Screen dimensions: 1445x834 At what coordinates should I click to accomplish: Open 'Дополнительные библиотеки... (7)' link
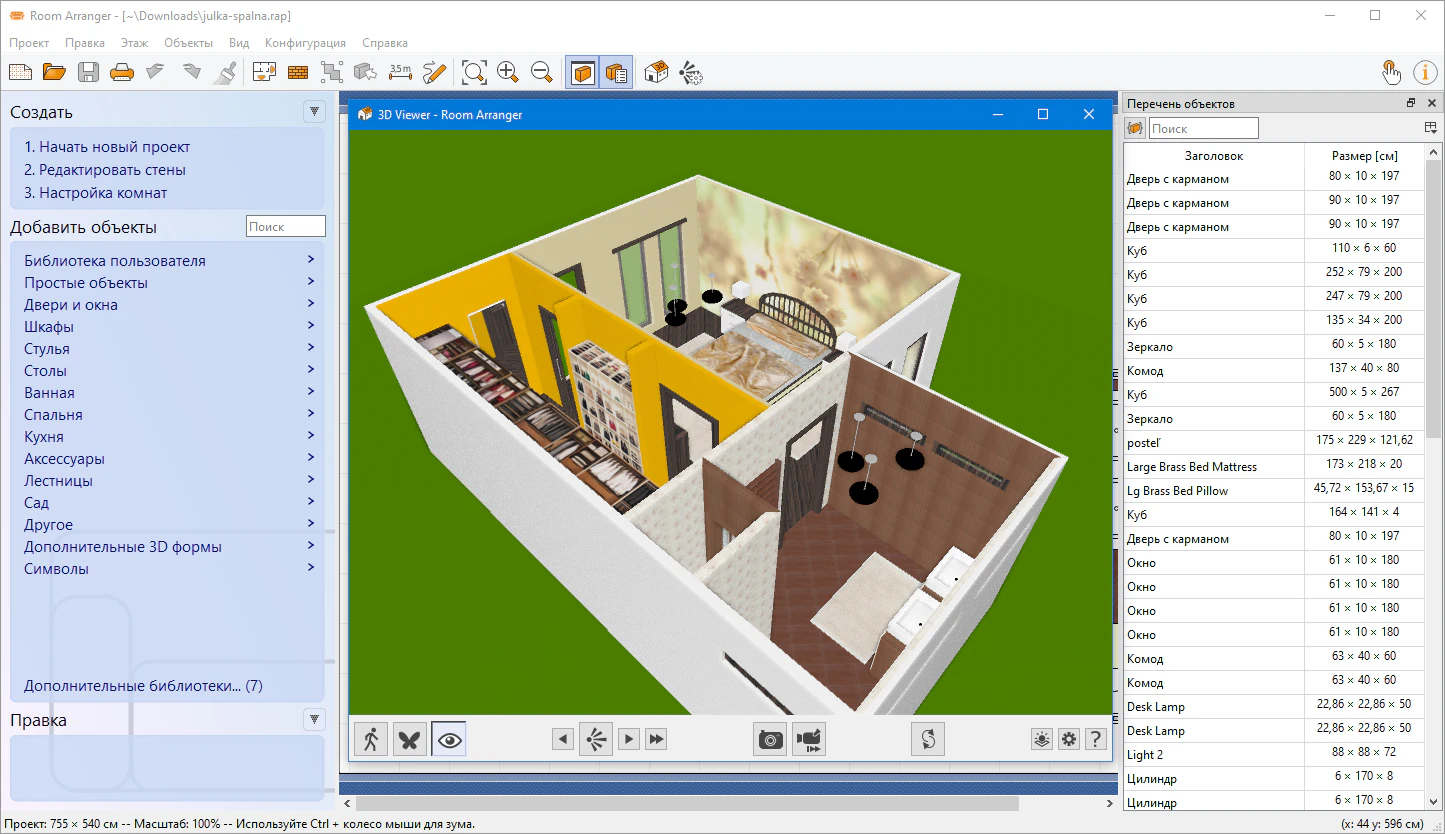(x=143, y=686)
